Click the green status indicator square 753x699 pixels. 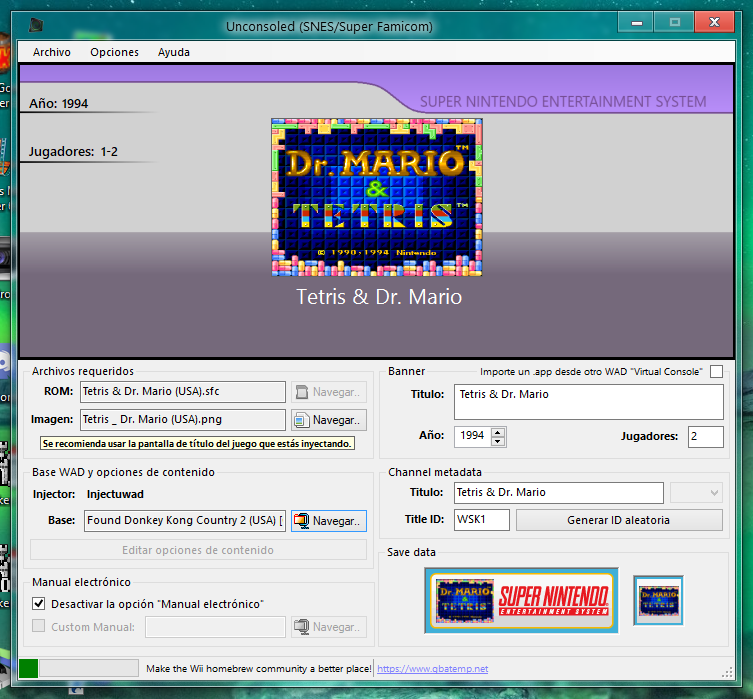[28, 668]
